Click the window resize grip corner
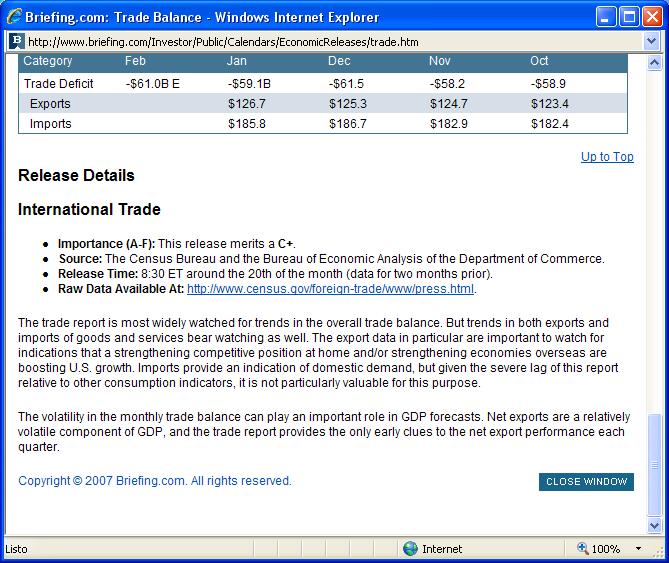Screen dimensions: 669x563 (658, 552)
